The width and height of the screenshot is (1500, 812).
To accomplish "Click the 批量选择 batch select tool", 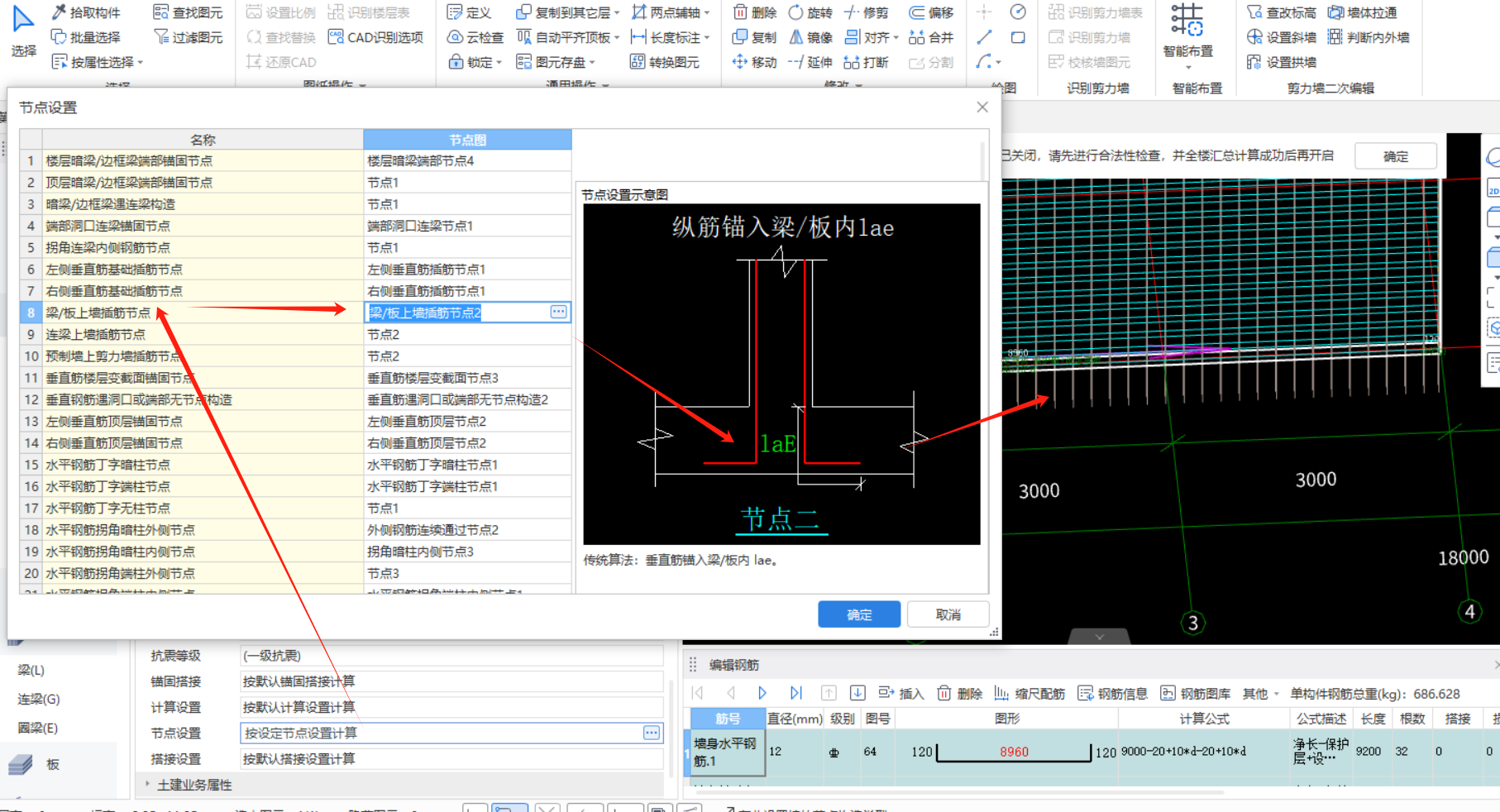I will pos(86,37).
